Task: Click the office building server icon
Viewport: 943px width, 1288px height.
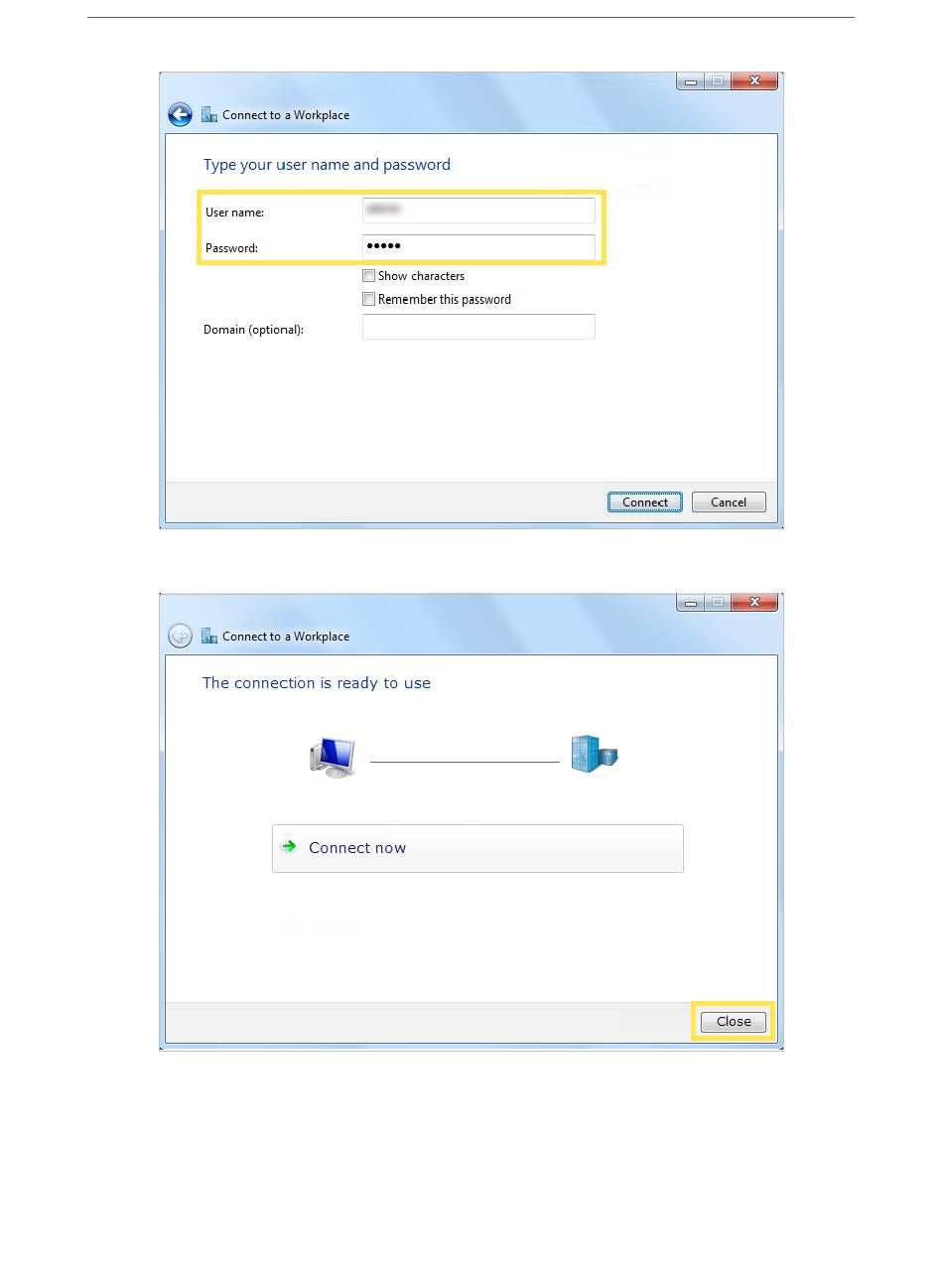Action: pos(595,755)
